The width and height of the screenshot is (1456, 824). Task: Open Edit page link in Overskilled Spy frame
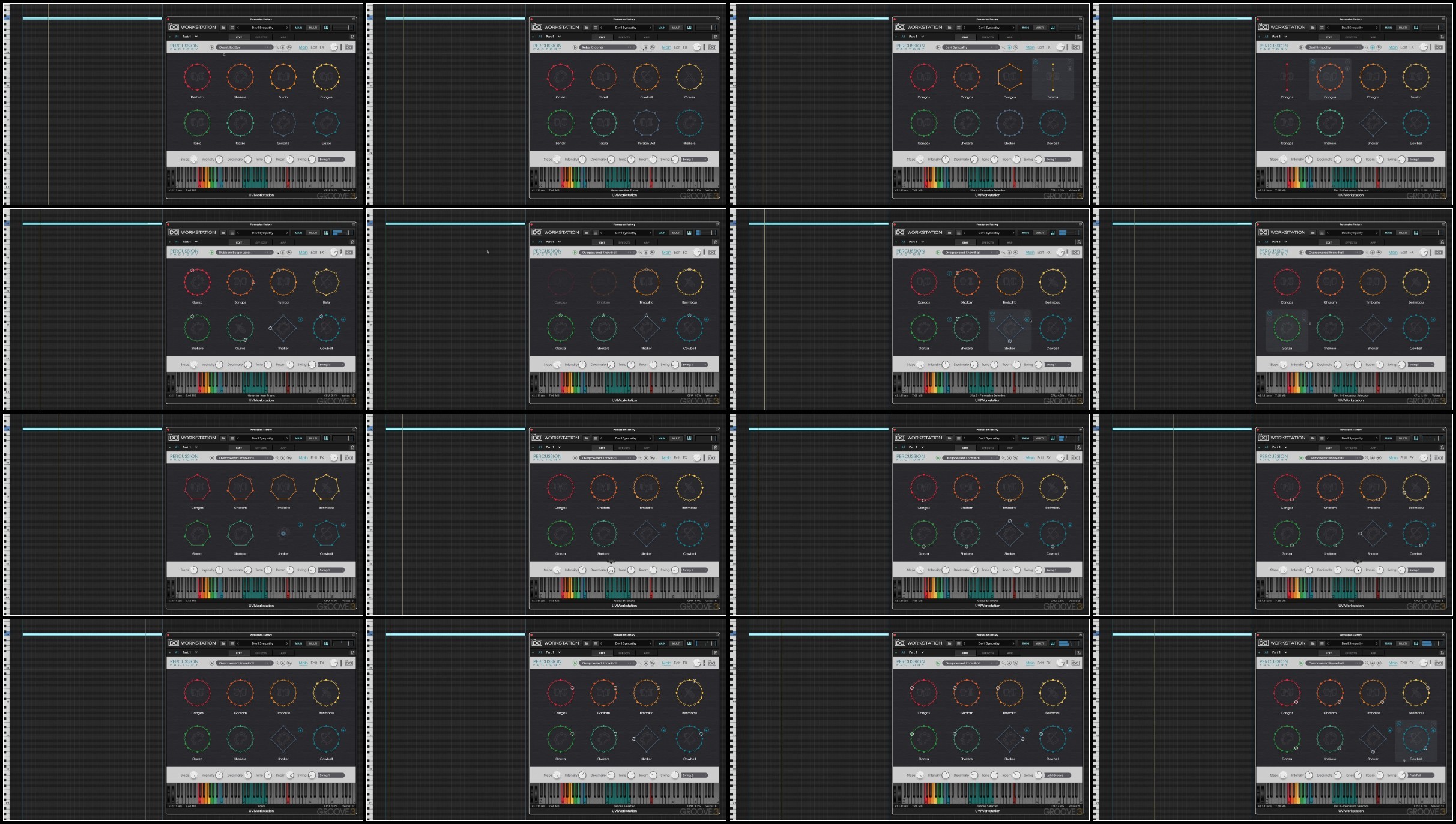pos(313,47)
